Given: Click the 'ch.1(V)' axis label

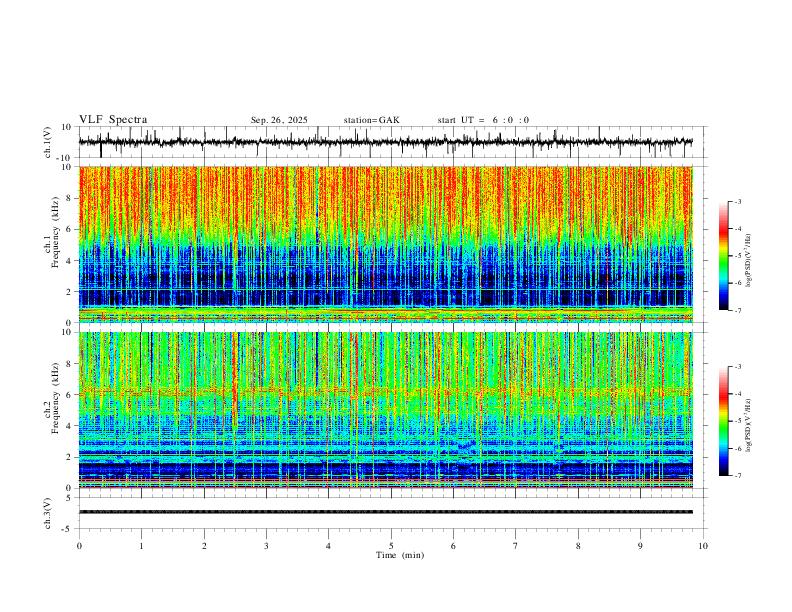Looking at the screenshot, I should pos(48,142).
